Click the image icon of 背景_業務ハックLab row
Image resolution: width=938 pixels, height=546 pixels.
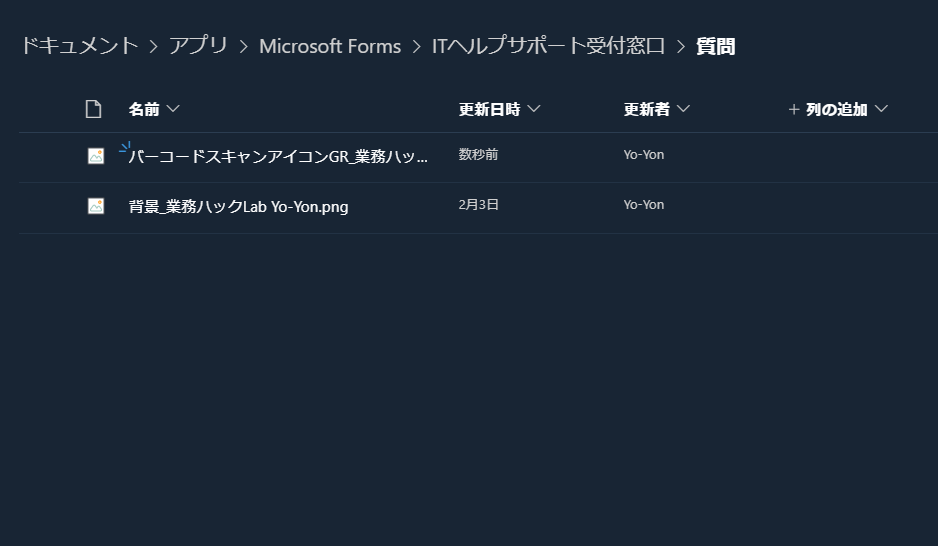(96, 206)
